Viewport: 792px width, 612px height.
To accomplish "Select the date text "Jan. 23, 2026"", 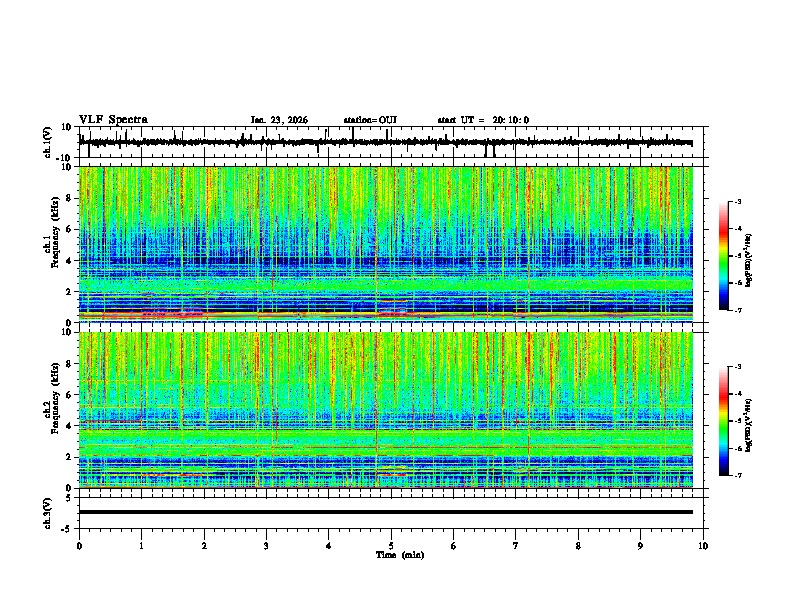I will [279, 120].
